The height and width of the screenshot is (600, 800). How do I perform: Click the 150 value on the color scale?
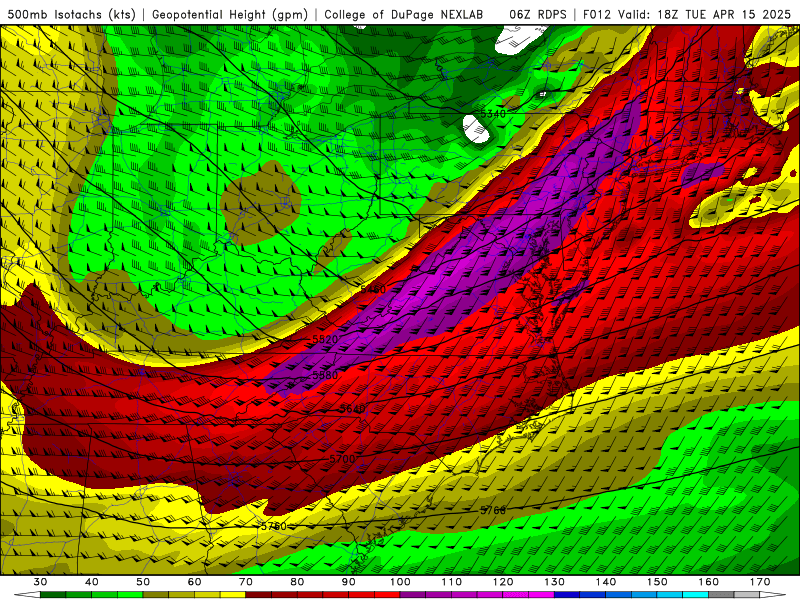point(657,582)
